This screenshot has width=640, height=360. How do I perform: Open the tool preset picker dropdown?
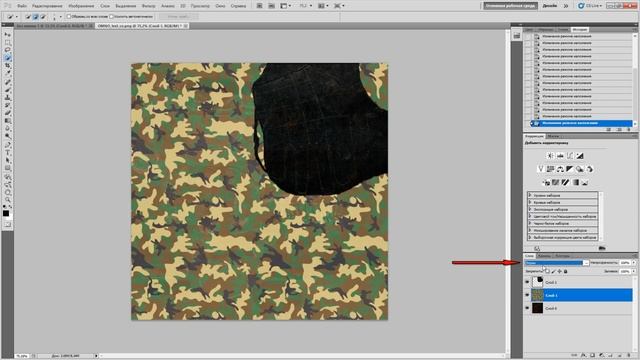click(x=16, y=17)
